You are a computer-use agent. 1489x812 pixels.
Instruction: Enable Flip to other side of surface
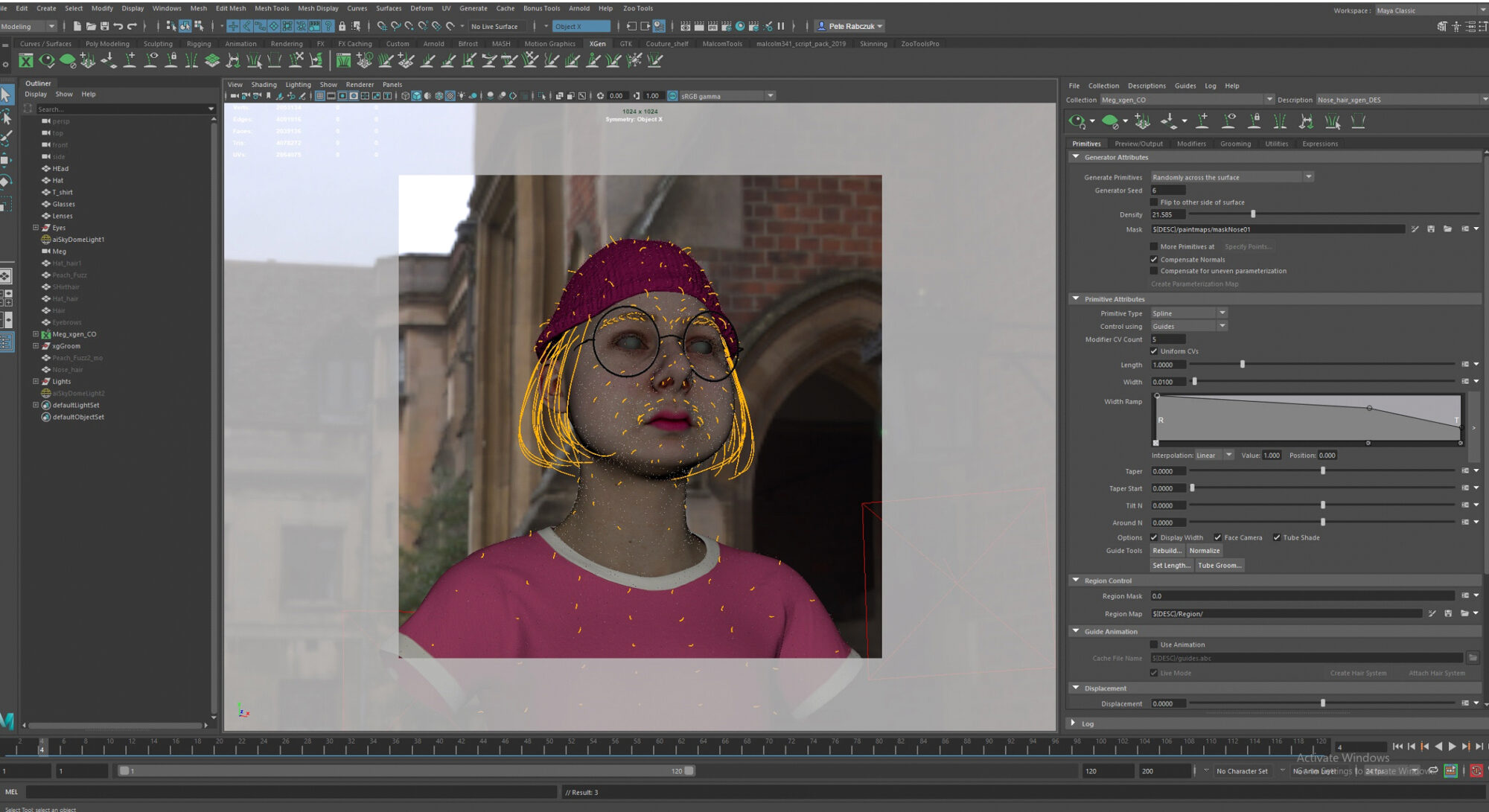click(1154, 202)
